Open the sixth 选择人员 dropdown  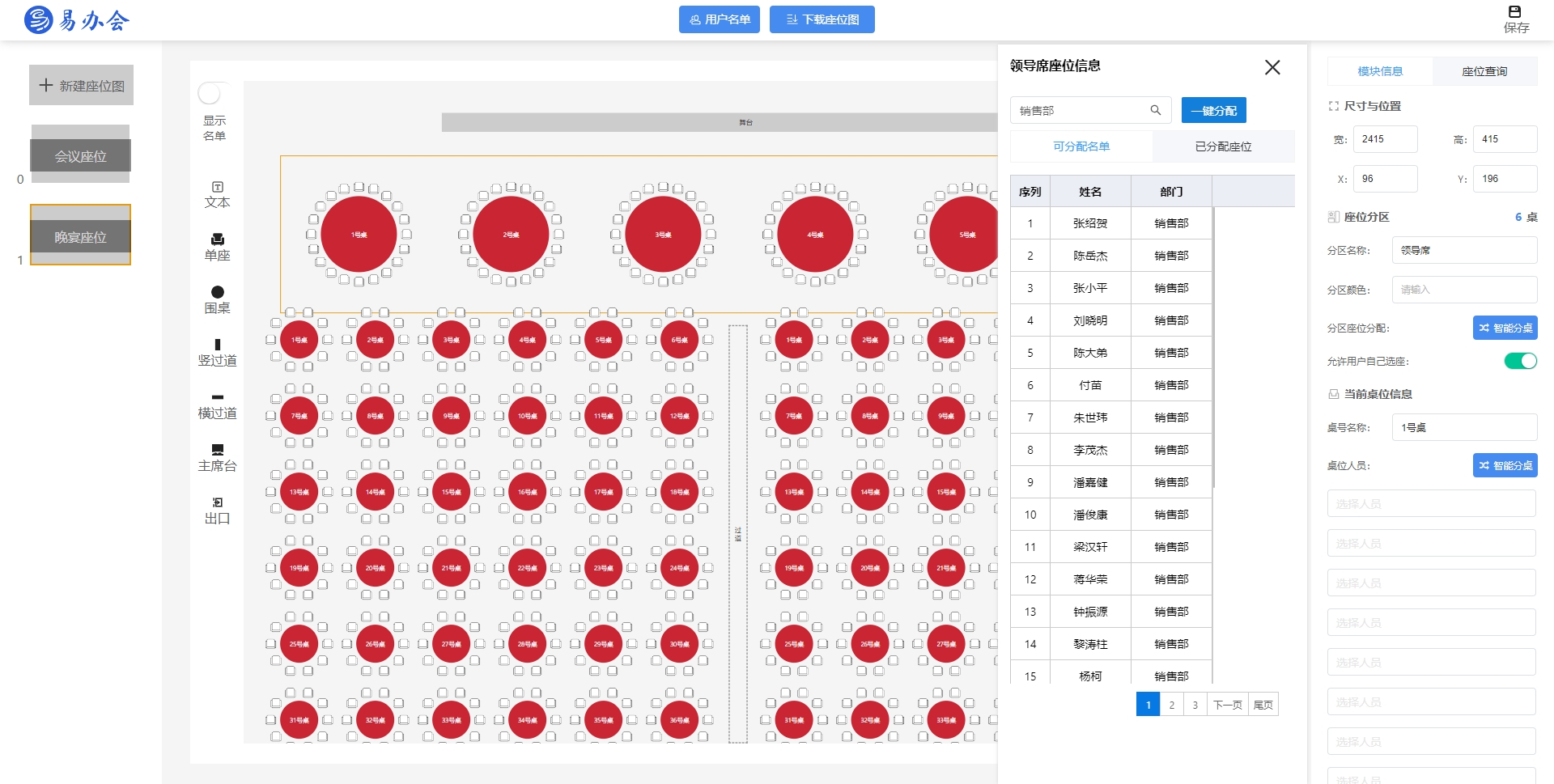click(1431, 701)
